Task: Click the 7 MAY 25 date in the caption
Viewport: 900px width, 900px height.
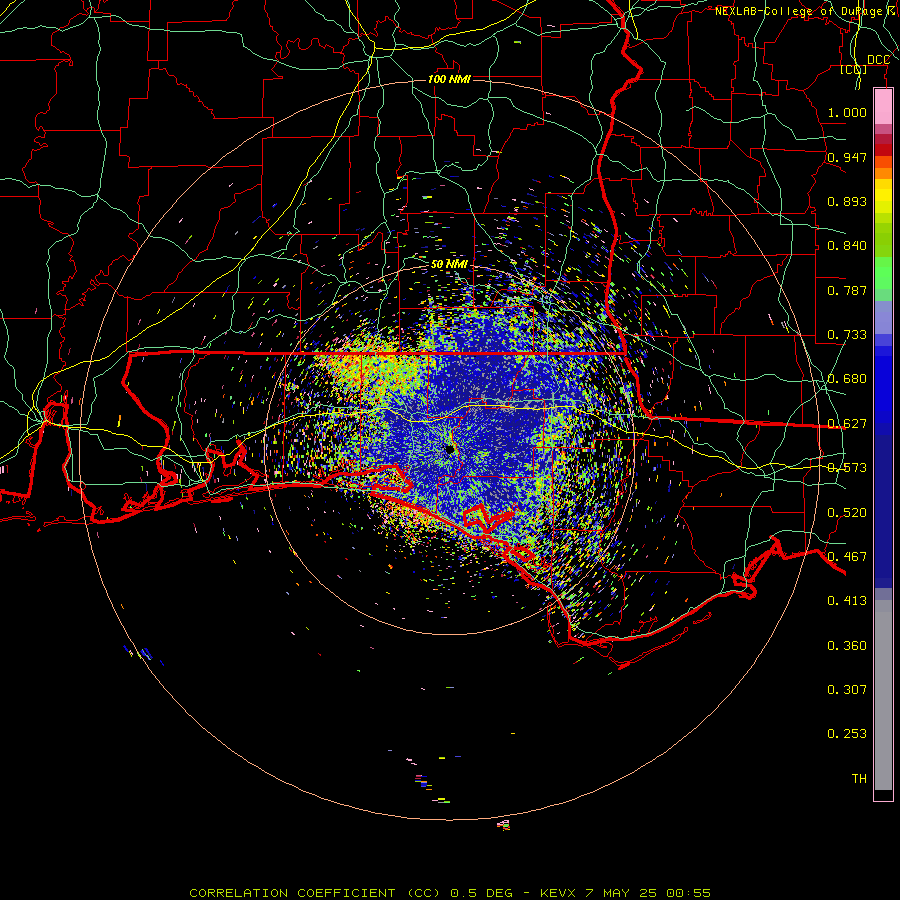Action: 622,893
